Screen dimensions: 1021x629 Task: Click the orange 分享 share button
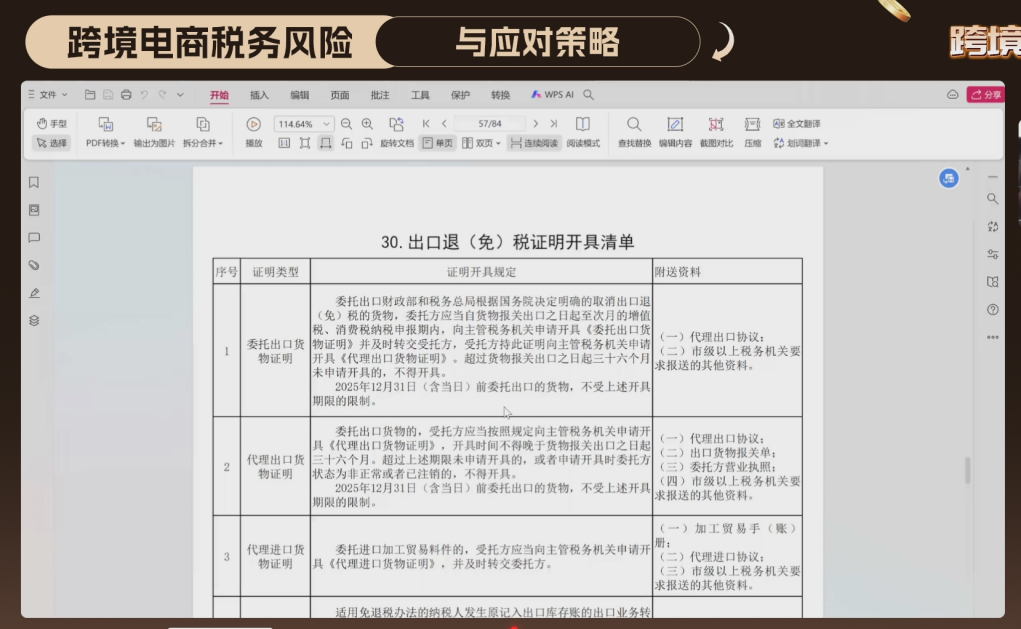(988, 93)
